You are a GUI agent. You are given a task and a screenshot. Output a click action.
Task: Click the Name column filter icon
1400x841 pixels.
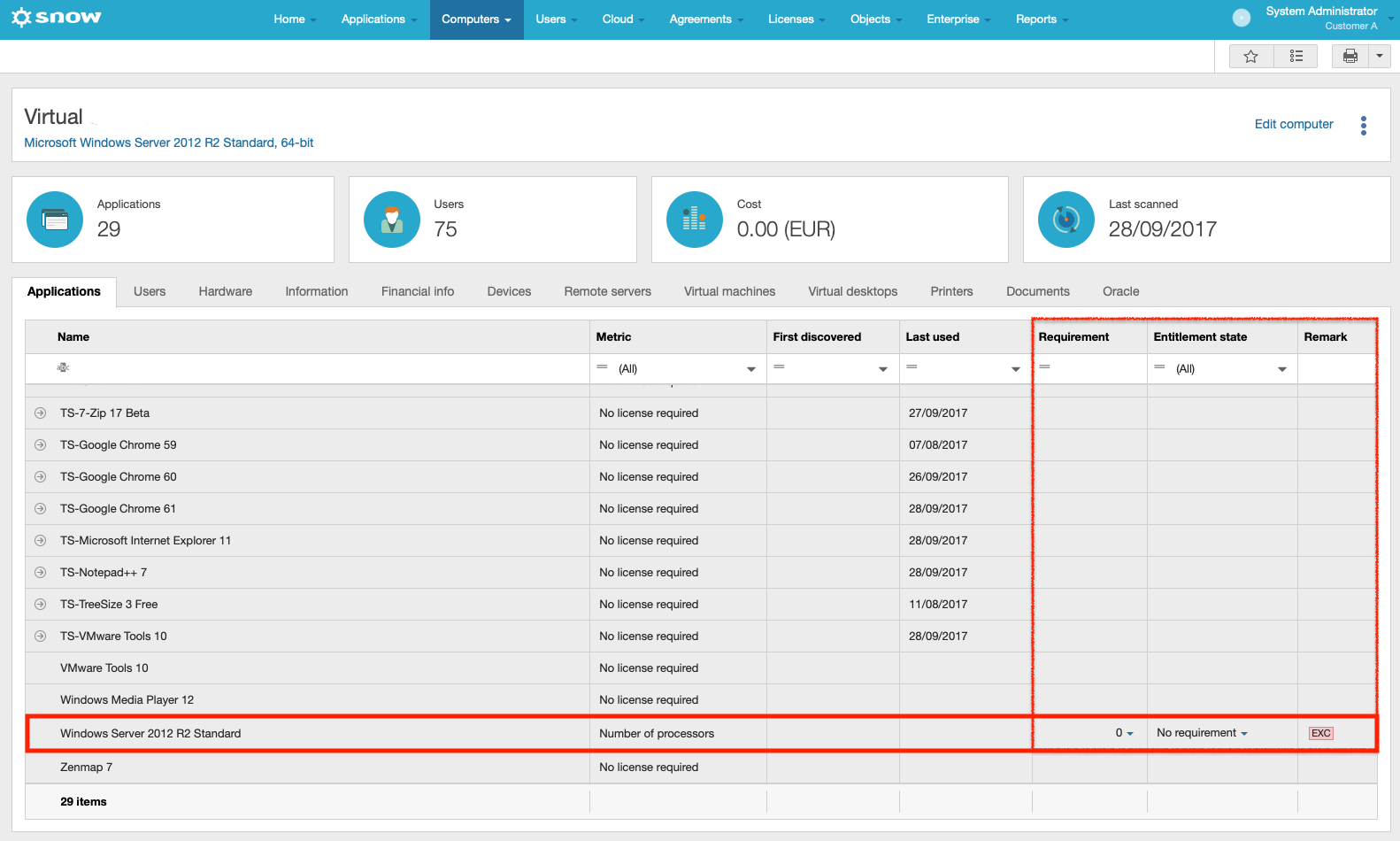63,367
